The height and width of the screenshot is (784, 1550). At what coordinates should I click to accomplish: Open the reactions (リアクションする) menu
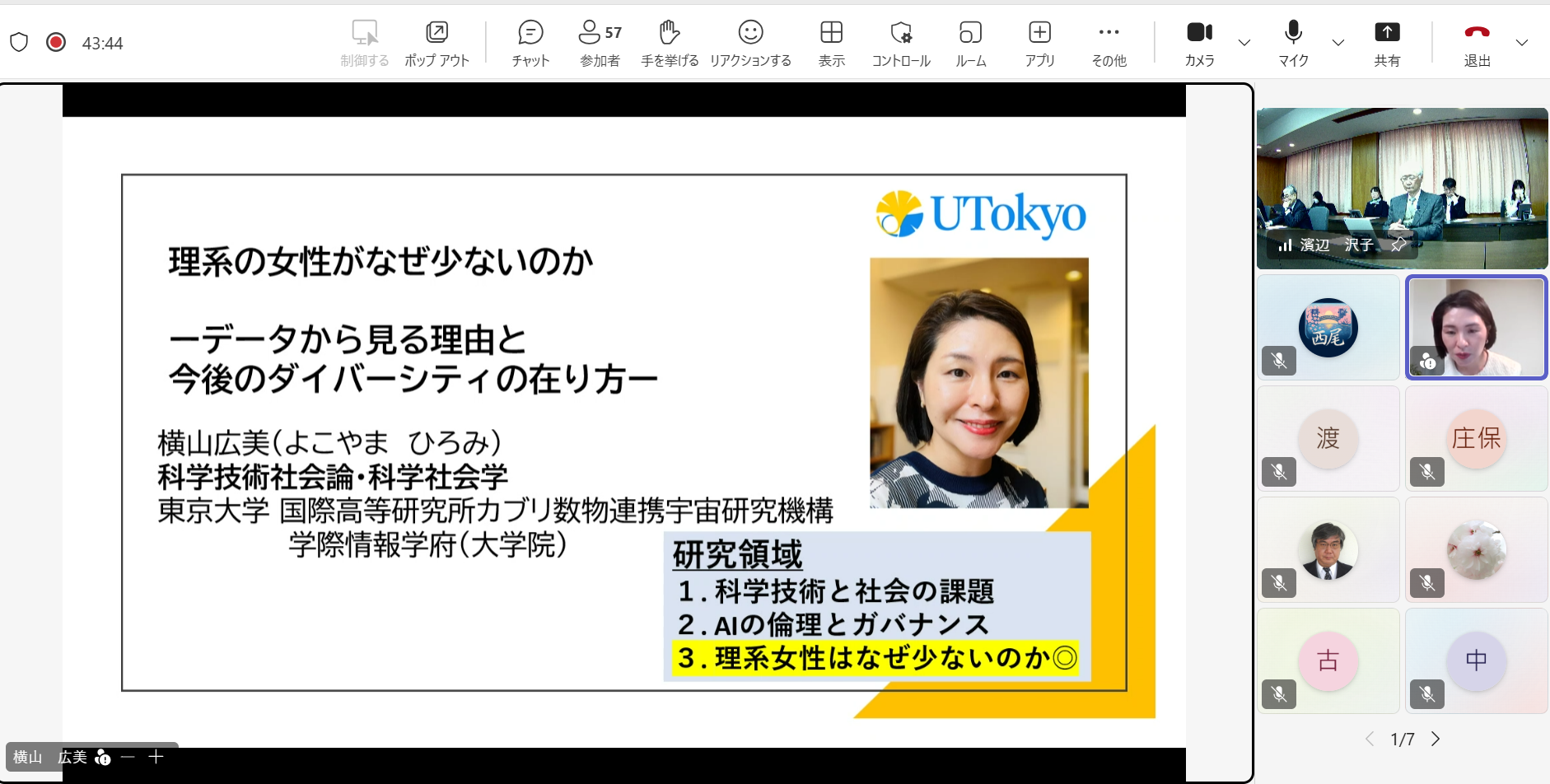coord(750,43)
